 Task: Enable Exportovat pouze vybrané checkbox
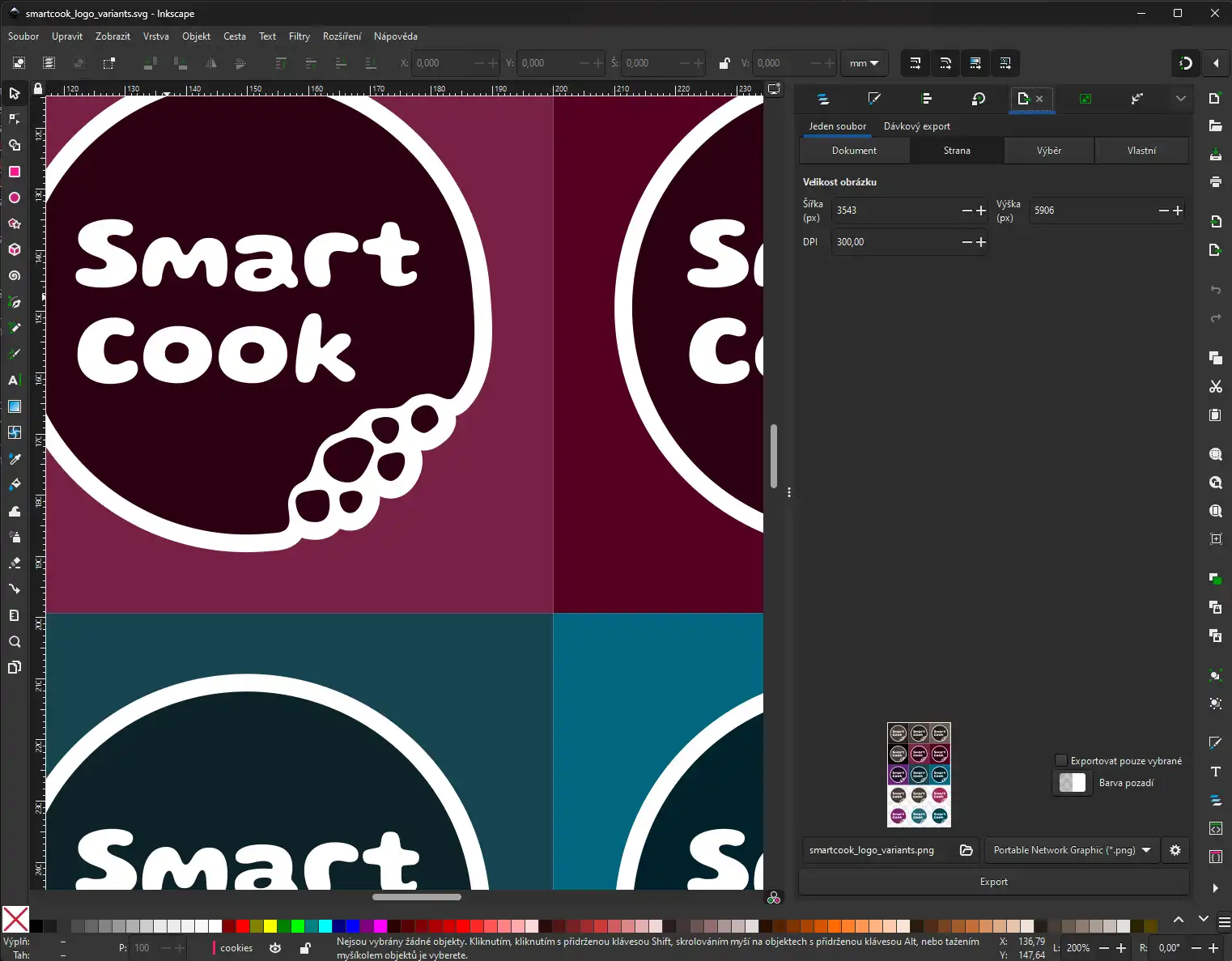[1060, 760]
